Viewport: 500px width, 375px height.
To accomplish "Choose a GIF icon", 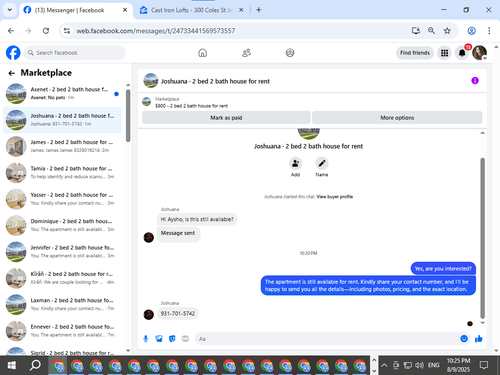I will click(x=185, y=339).
